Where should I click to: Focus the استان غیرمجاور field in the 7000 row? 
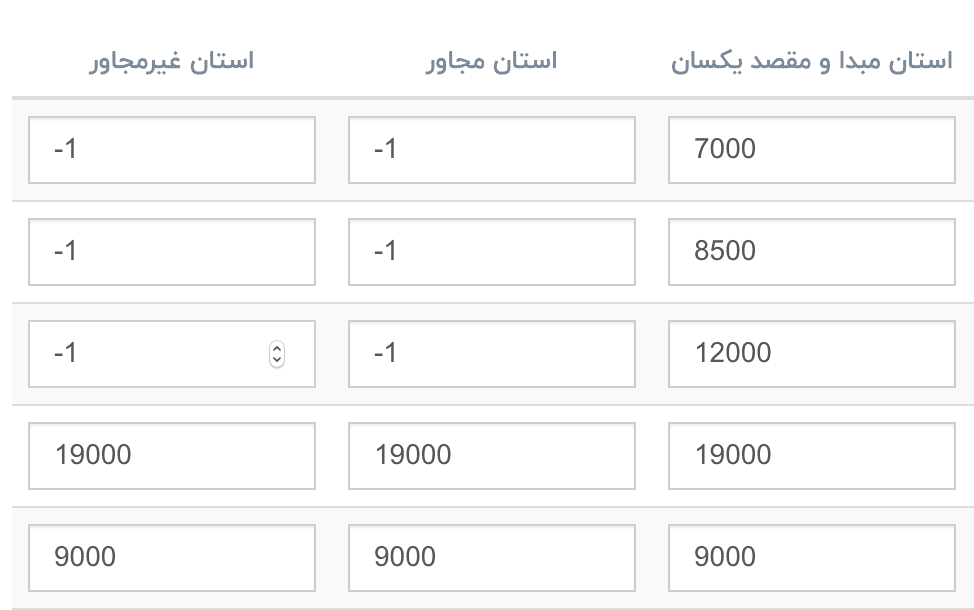(x=171, y=150)
